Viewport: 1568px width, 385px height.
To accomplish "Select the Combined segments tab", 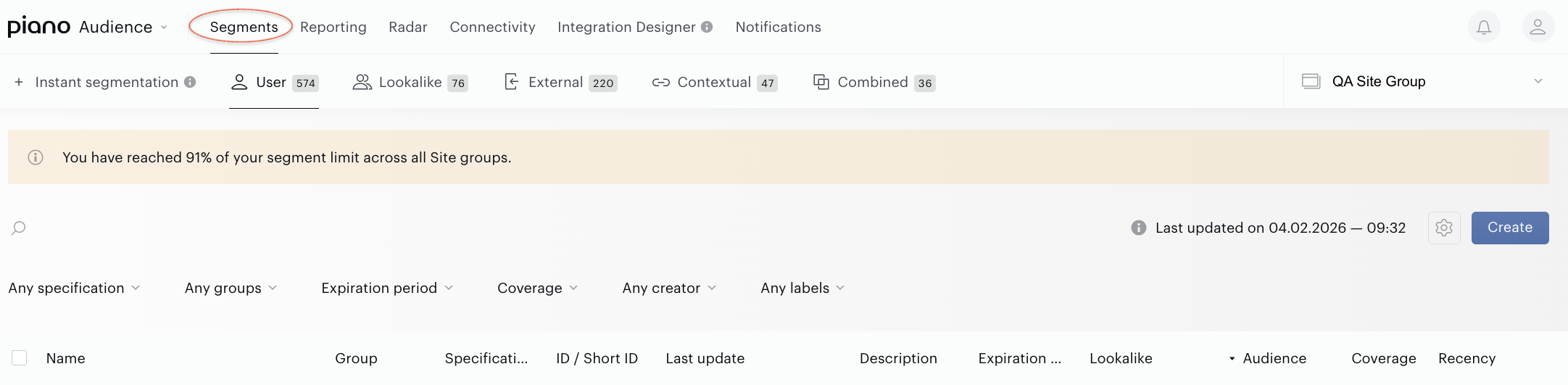I will pyautogui.click(x=874, y=82).
